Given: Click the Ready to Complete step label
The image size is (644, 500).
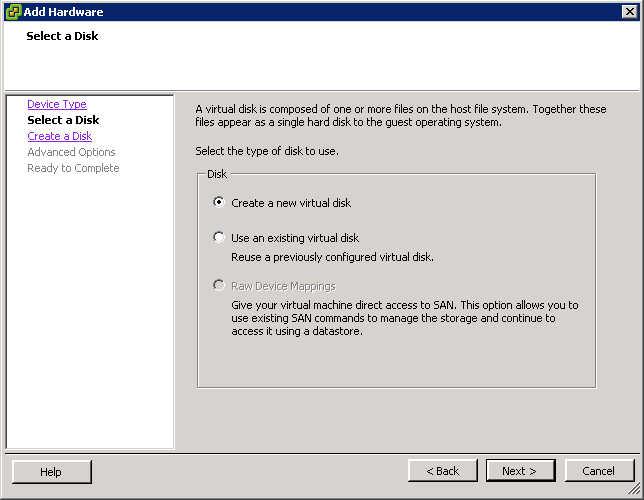Looking at the screenshot, I should click(73, 168).
